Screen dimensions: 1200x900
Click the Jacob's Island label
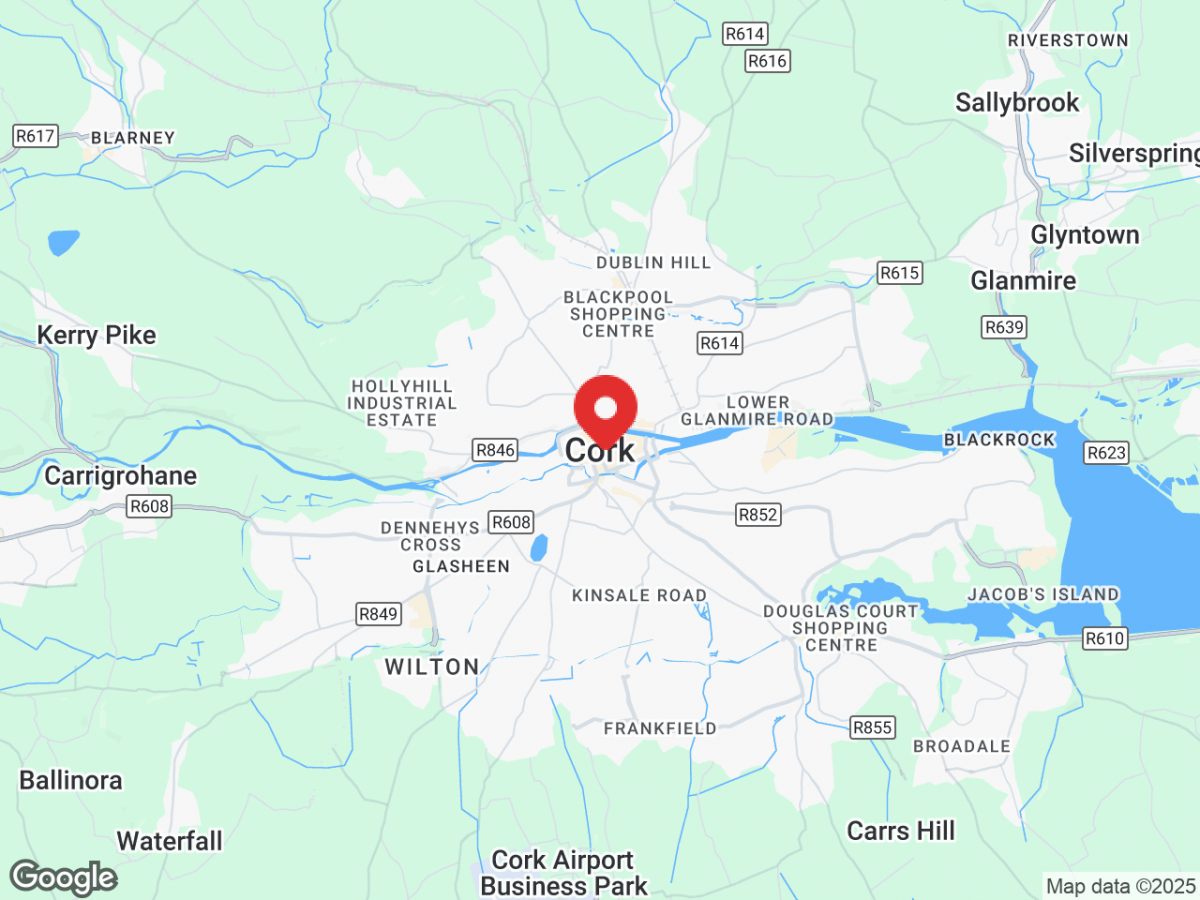pos(1043,595)
